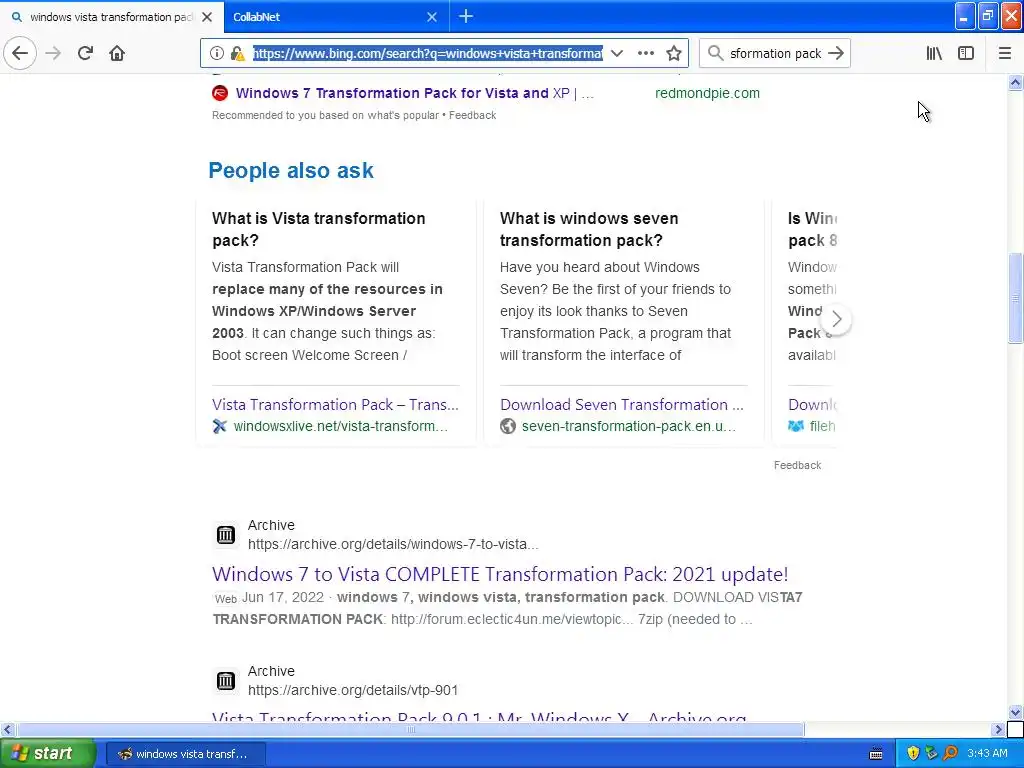Click seven-transformation-pack.en.u... URL
Screen dimensions: 1024x768
click(628, 426)
